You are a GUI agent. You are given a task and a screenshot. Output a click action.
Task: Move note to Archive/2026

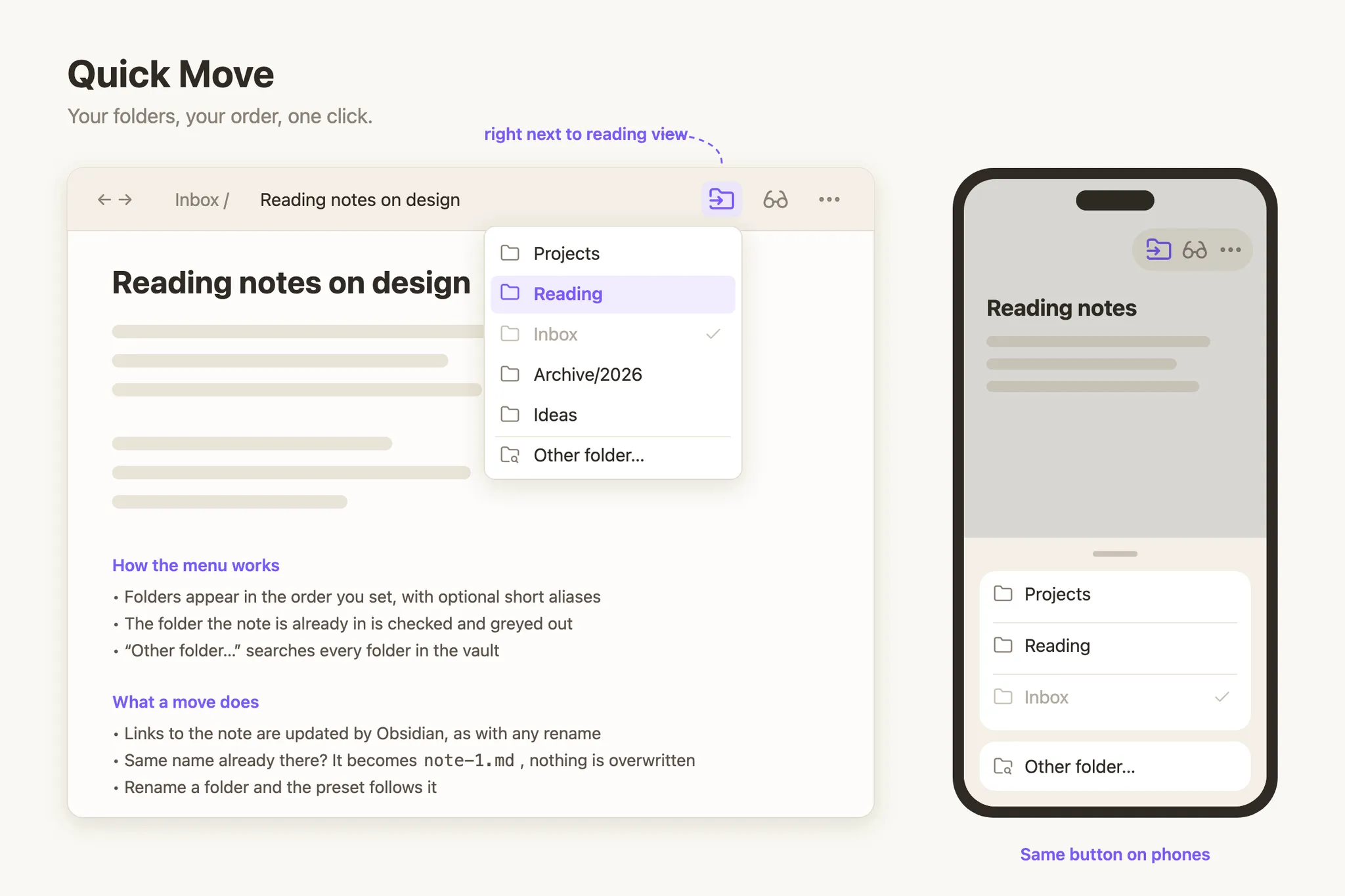tap(613, 374)
